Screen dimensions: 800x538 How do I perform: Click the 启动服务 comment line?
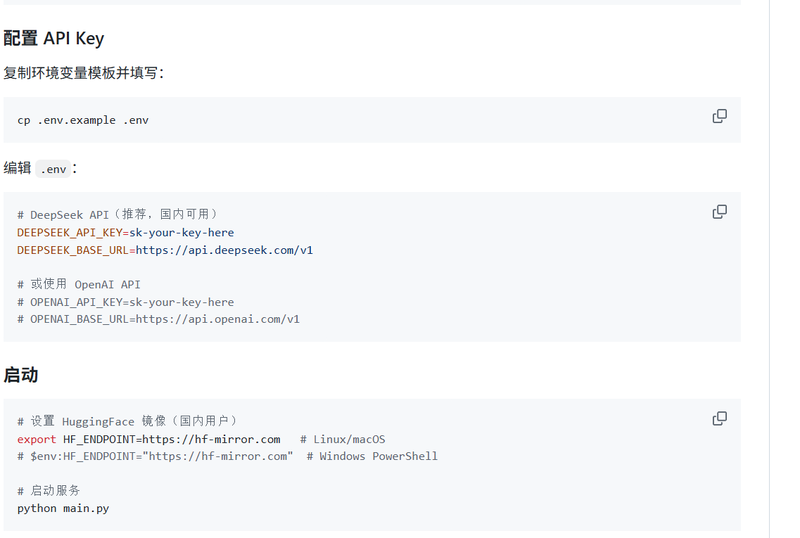coord(48,491)
